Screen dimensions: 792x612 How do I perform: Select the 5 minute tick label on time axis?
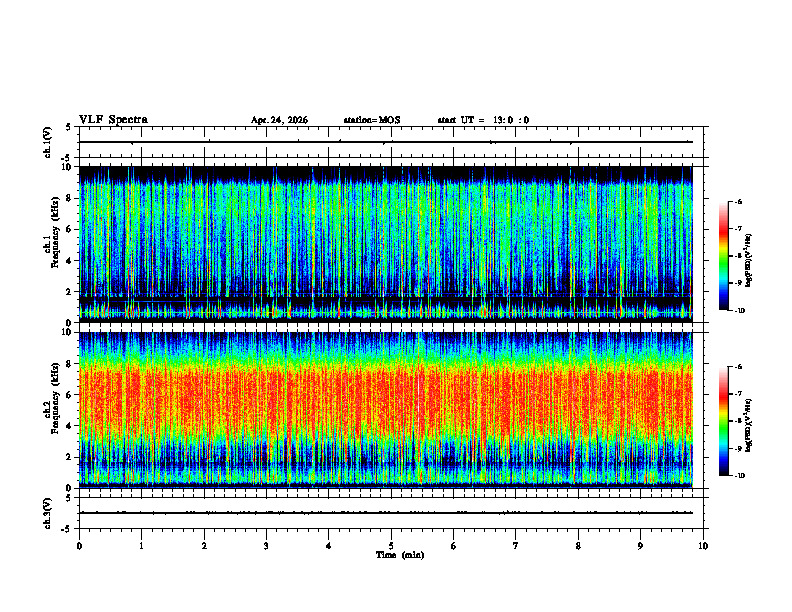[391, 546]
